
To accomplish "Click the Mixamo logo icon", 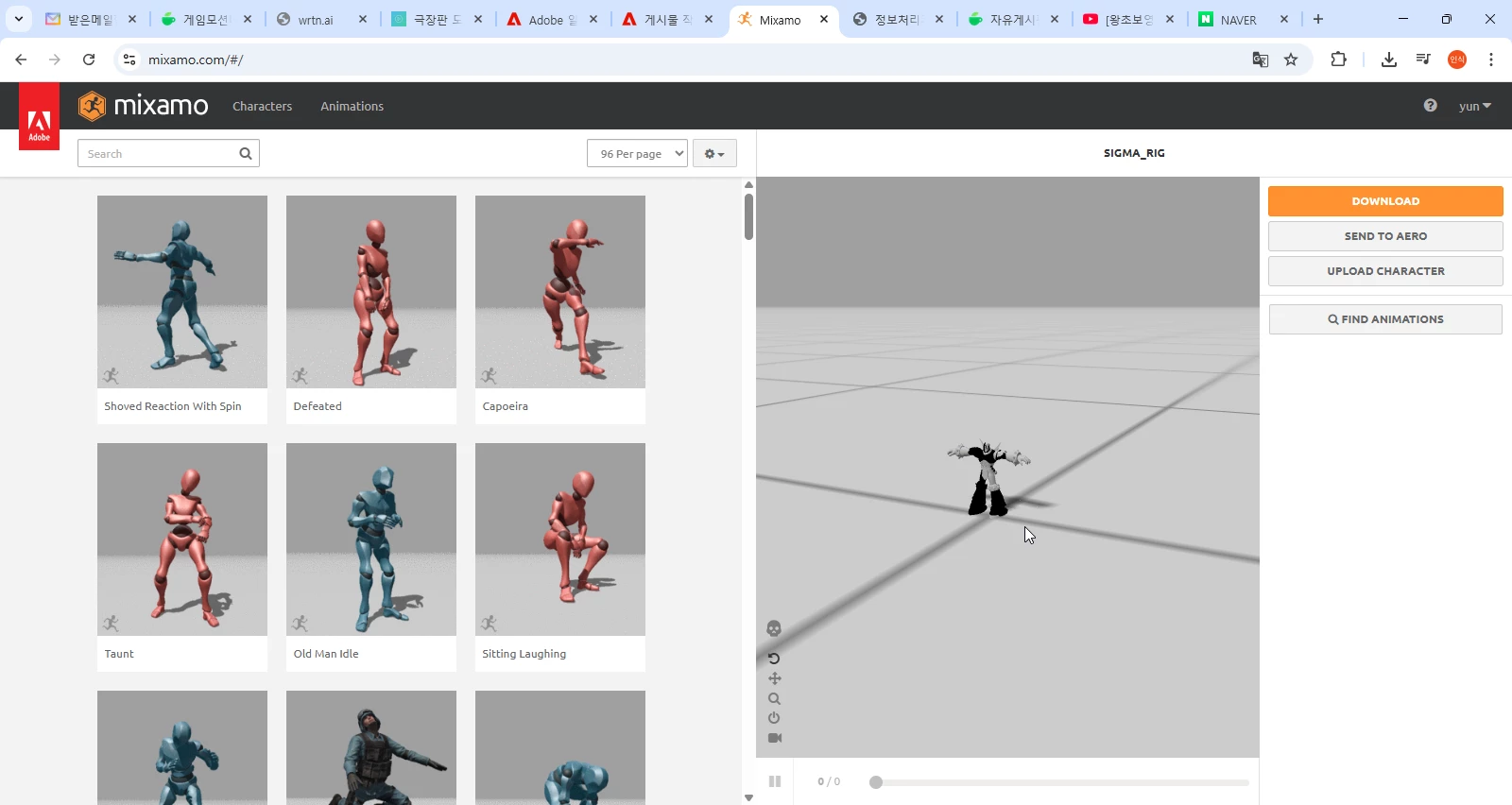I will [92, 106].
